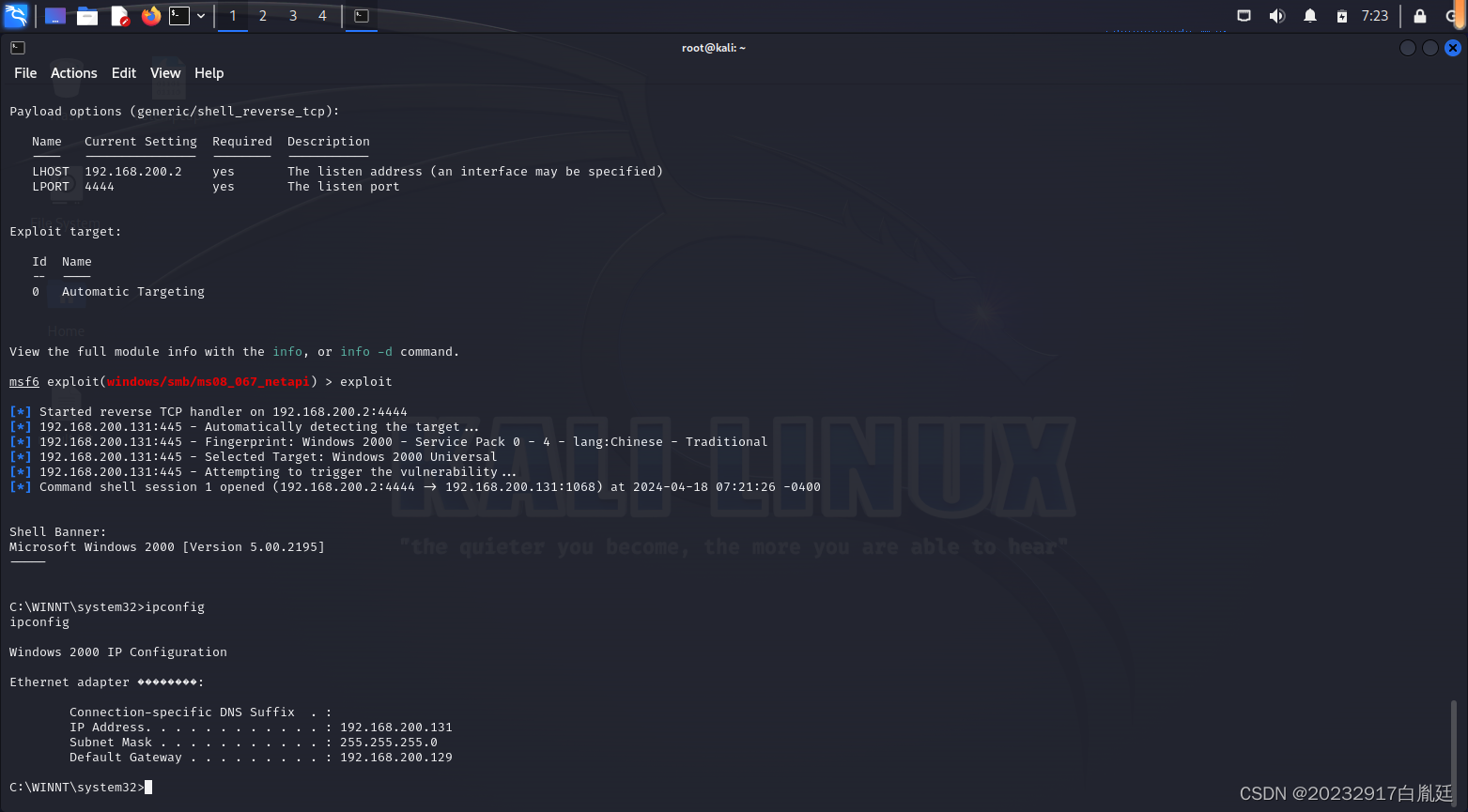
Task: Open the file manager from the panel
Action: [x=87, y=16]
